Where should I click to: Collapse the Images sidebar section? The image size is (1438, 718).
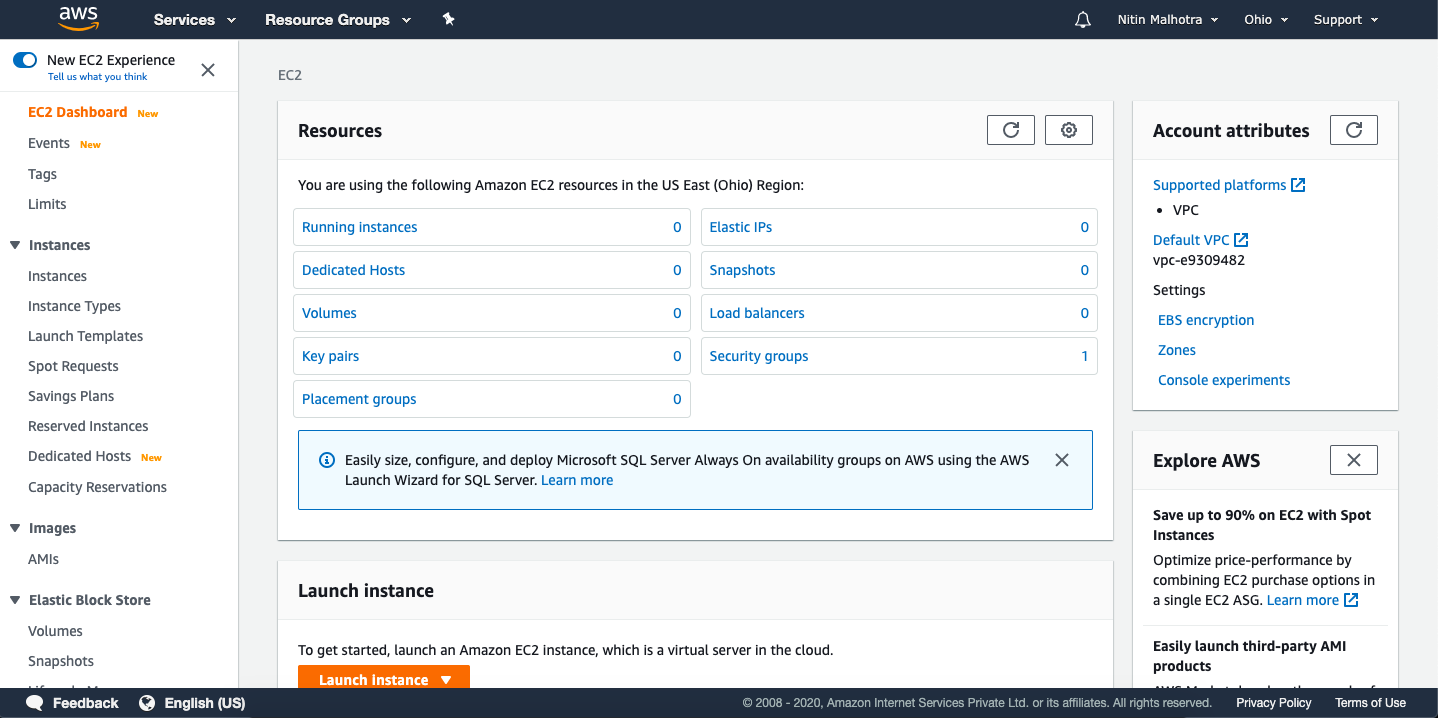[x=15, y=528]
